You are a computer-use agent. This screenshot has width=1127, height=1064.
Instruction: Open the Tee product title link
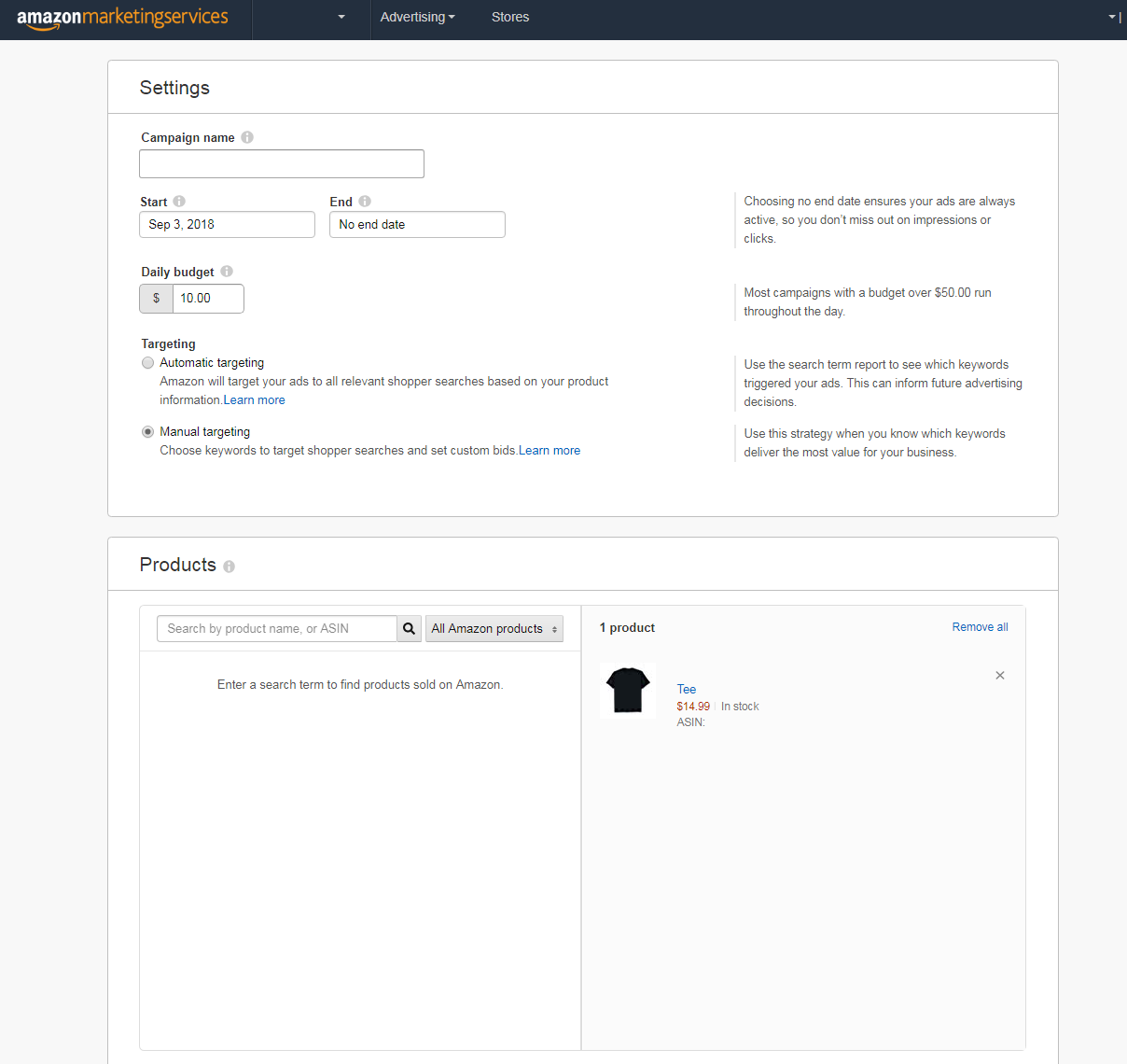point(687,690)
